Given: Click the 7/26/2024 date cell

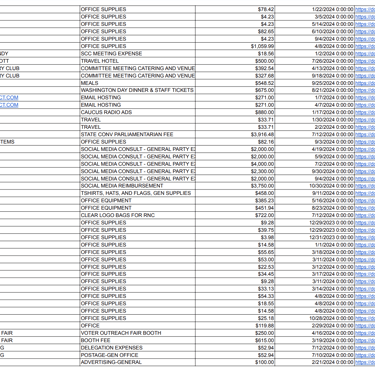Looking at the screenshot, I should (315, 61).
